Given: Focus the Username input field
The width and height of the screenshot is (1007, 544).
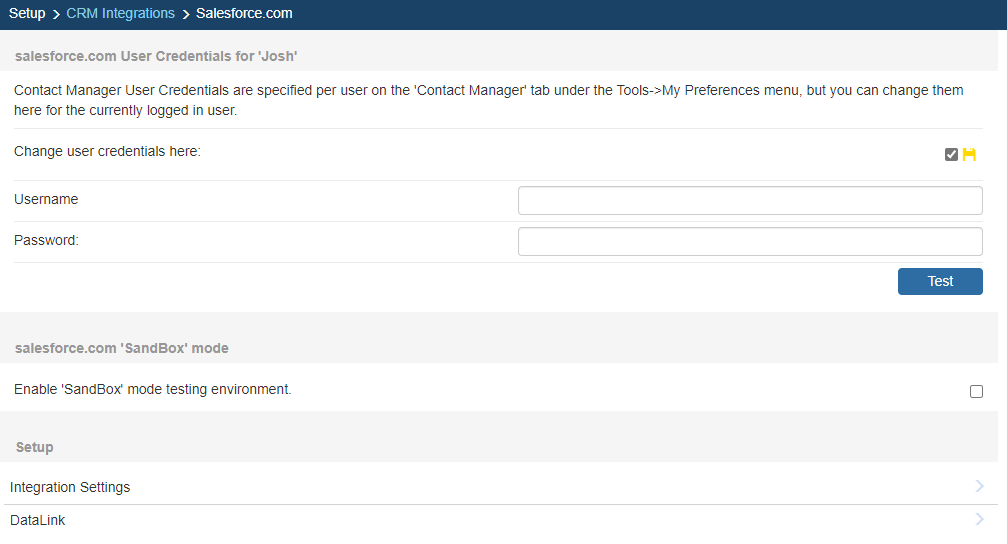Looking at the screenshot, I should [x=750, y=200].
